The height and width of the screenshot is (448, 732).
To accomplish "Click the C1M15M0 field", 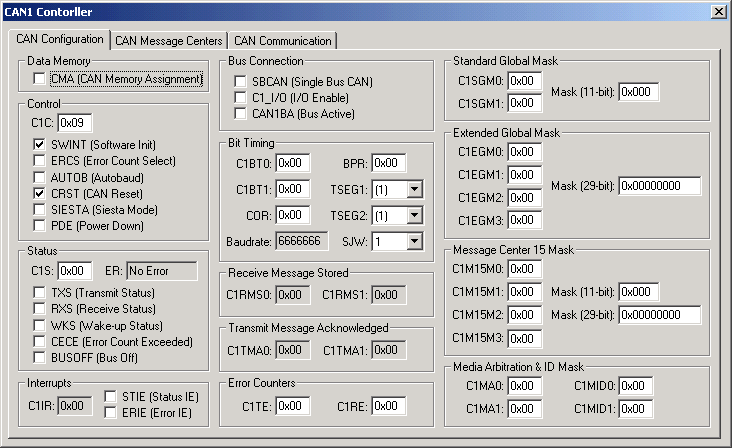I will point(525,269).
